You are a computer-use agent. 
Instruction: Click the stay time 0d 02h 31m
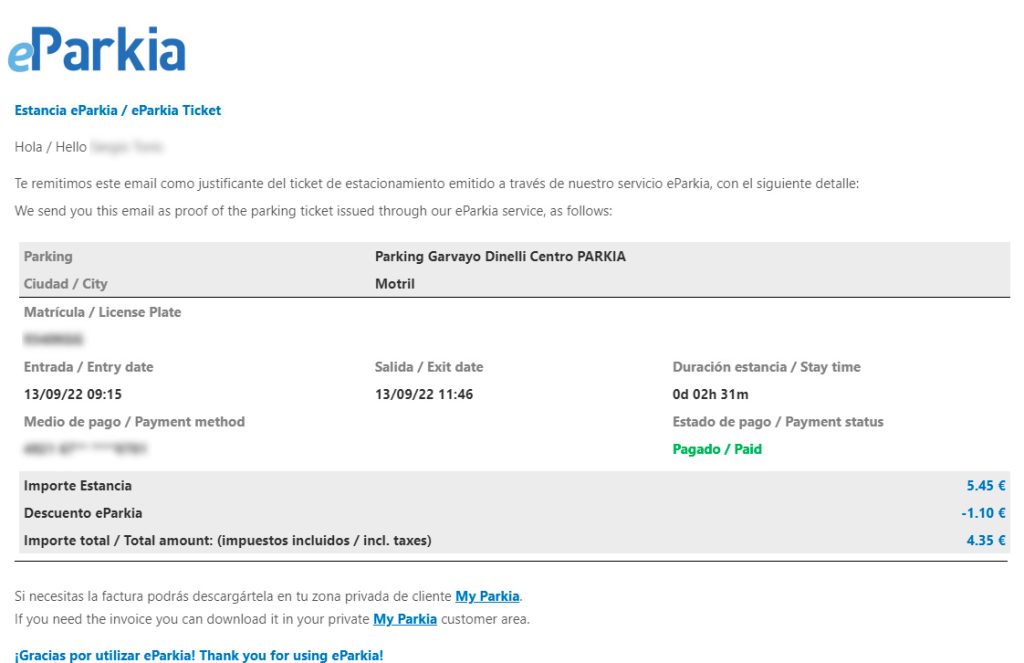coord(711,394)
